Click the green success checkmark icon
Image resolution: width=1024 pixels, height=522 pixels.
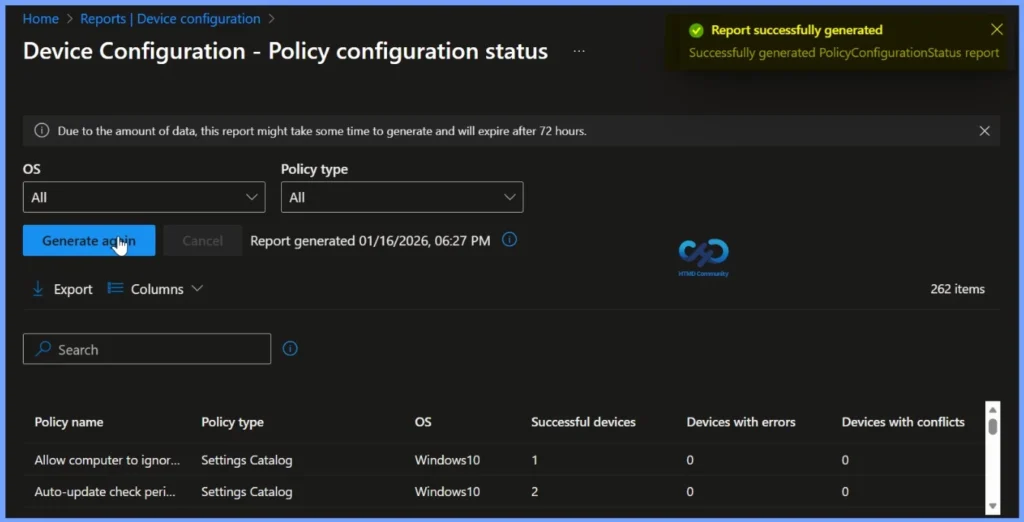tap(696, 30)
